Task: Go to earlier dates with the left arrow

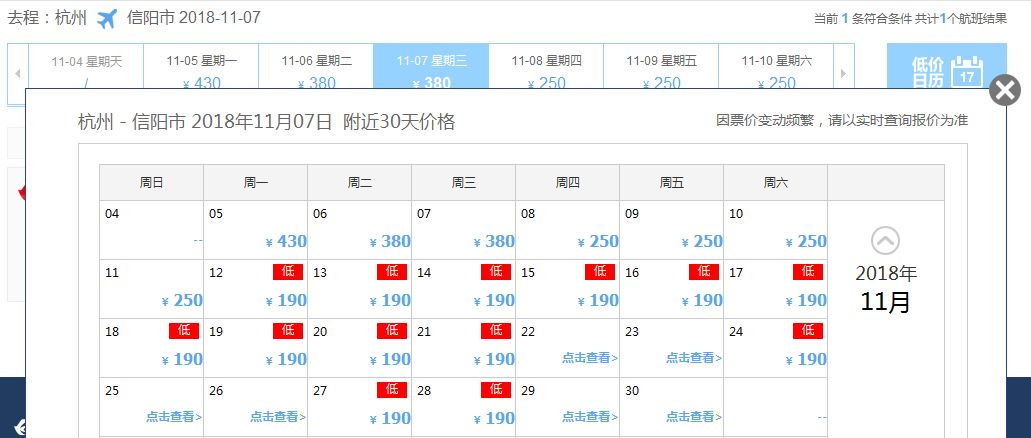Action: [x=18, y=73]
